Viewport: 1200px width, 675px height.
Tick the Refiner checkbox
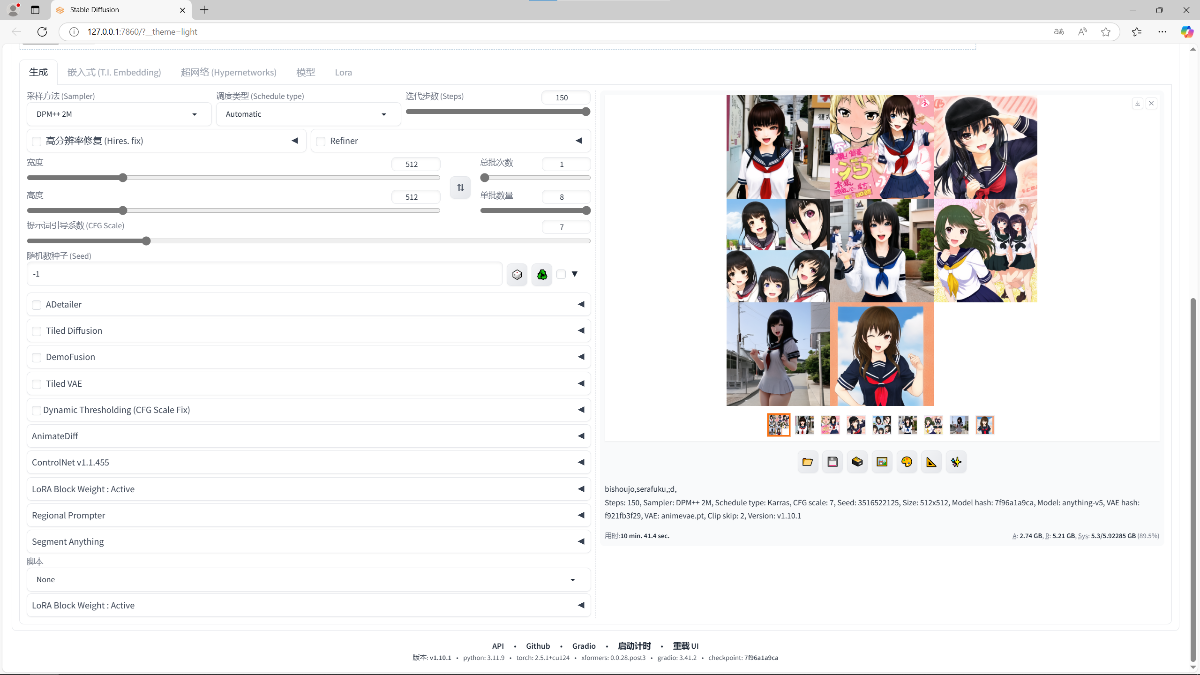click(321, 141)
